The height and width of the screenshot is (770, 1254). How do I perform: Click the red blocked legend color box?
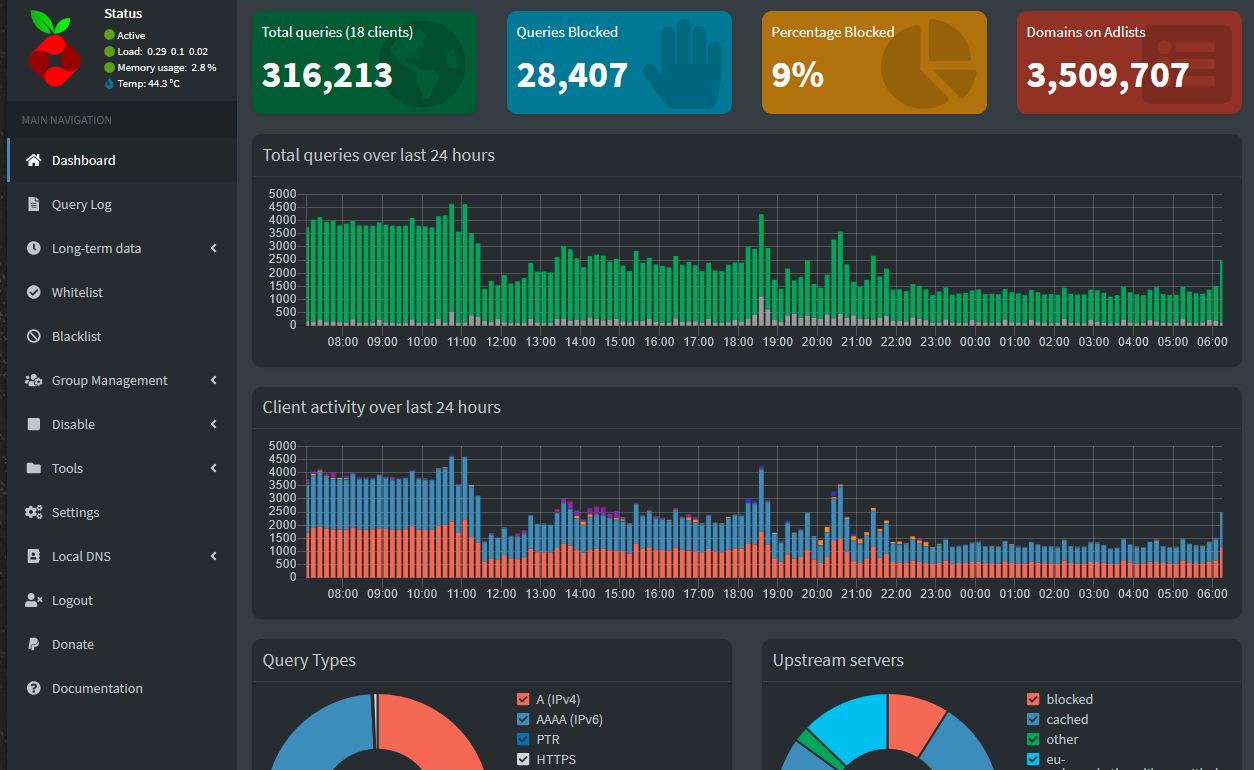pyautogui.click(x=1033, y=699)
